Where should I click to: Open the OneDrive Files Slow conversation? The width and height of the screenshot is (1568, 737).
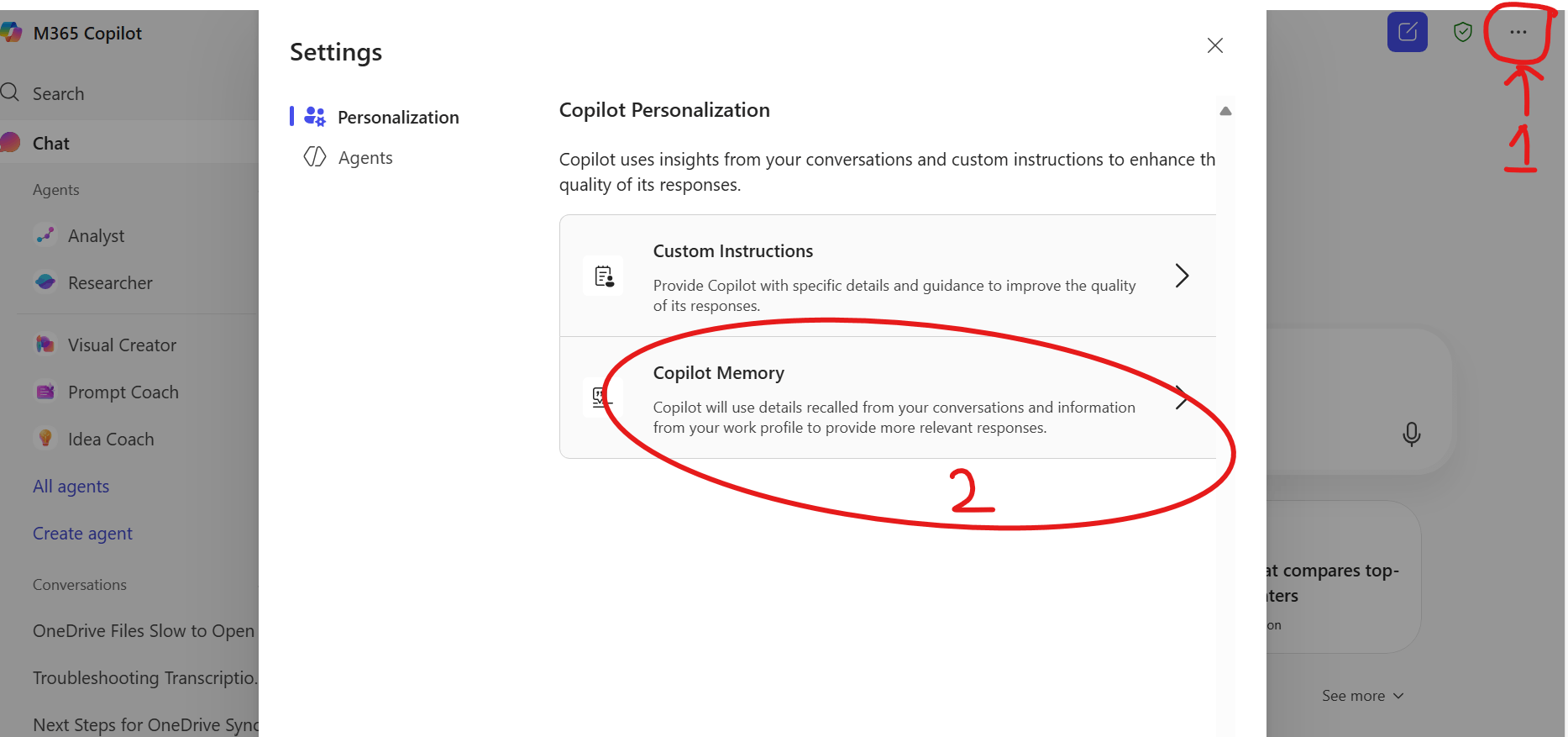click(x=143, y=631)
